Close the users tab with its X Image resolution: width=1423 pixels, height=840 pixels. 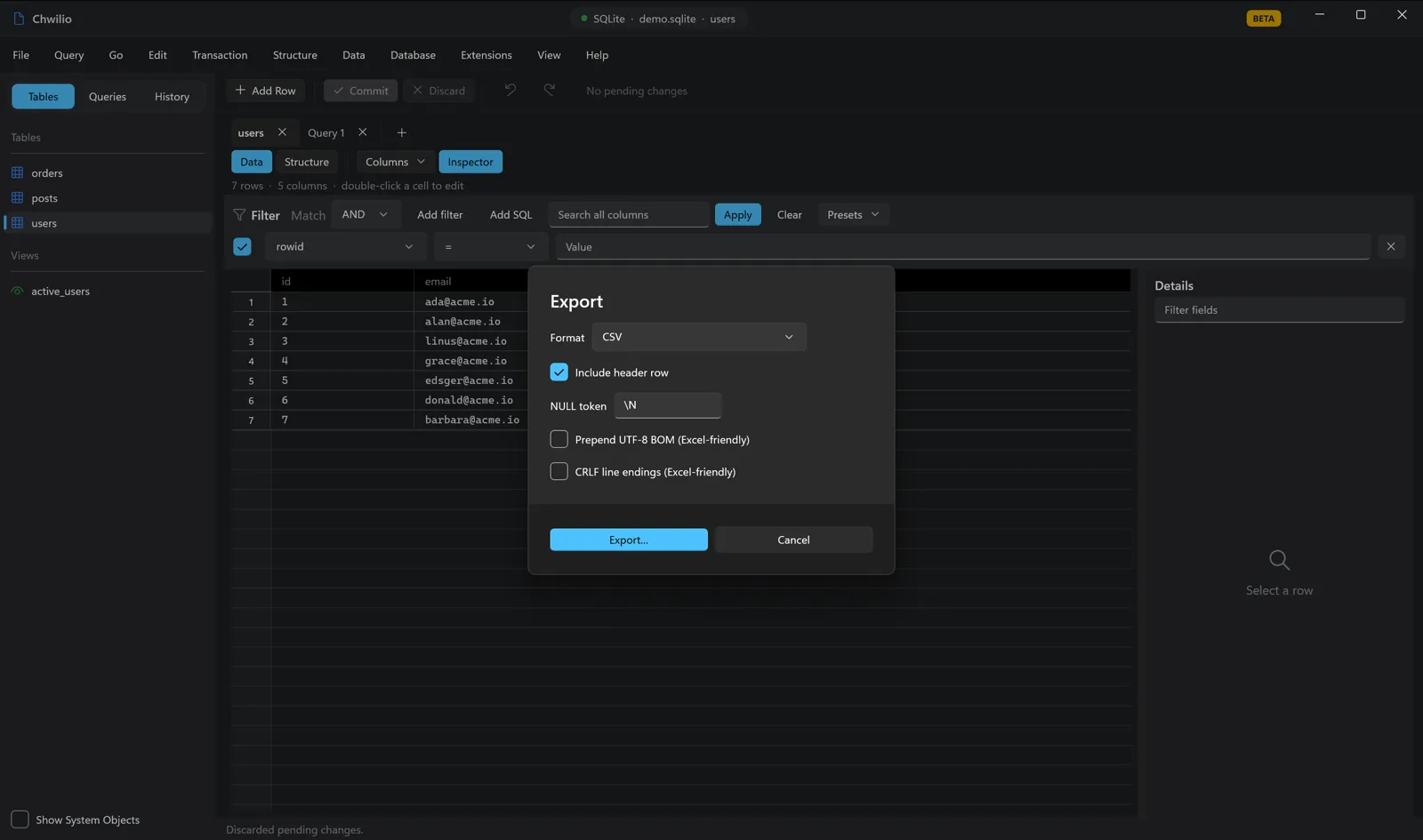point(282,132)
